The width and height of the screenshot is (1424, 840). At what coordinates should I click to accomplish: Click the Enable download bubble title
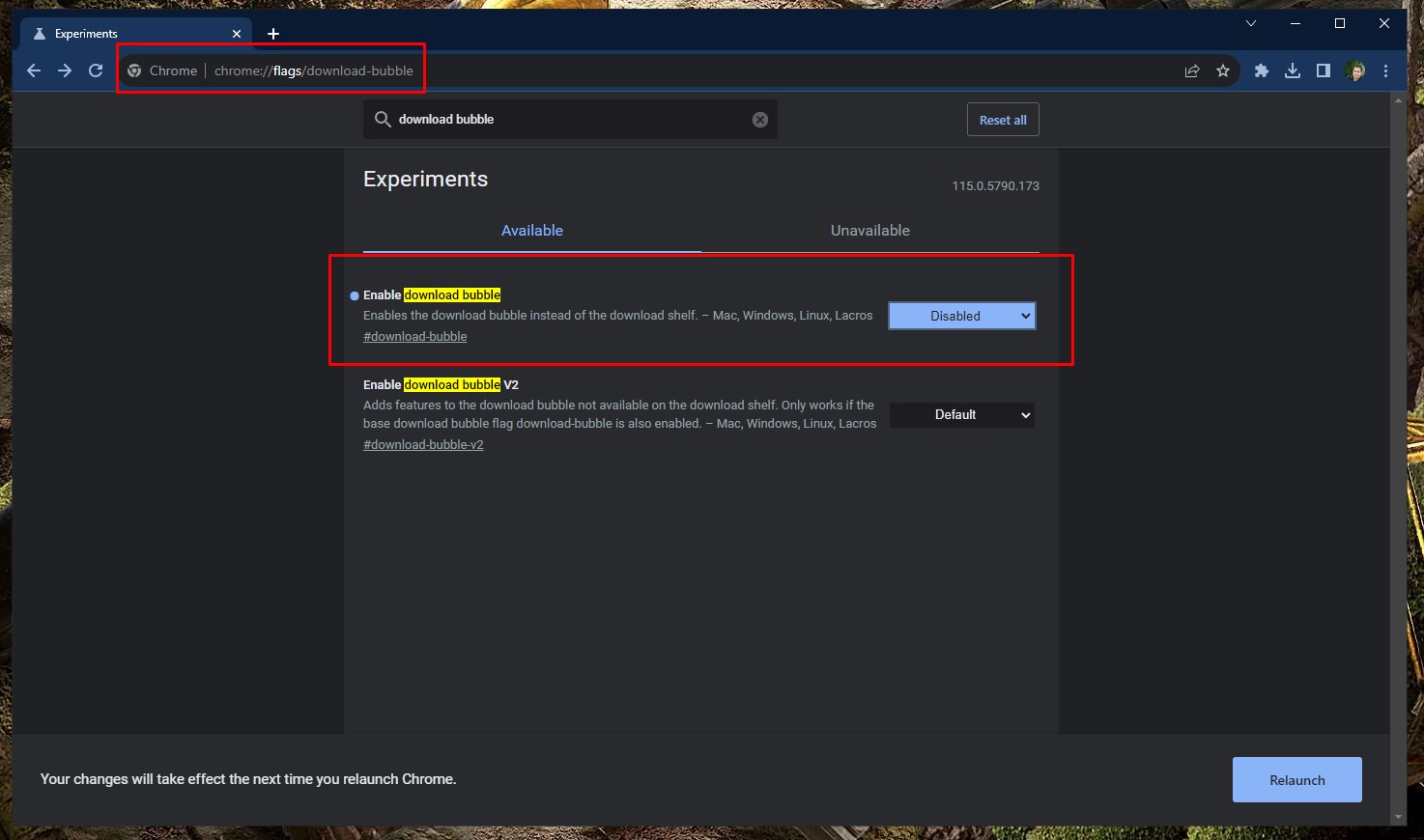point(432,294)
